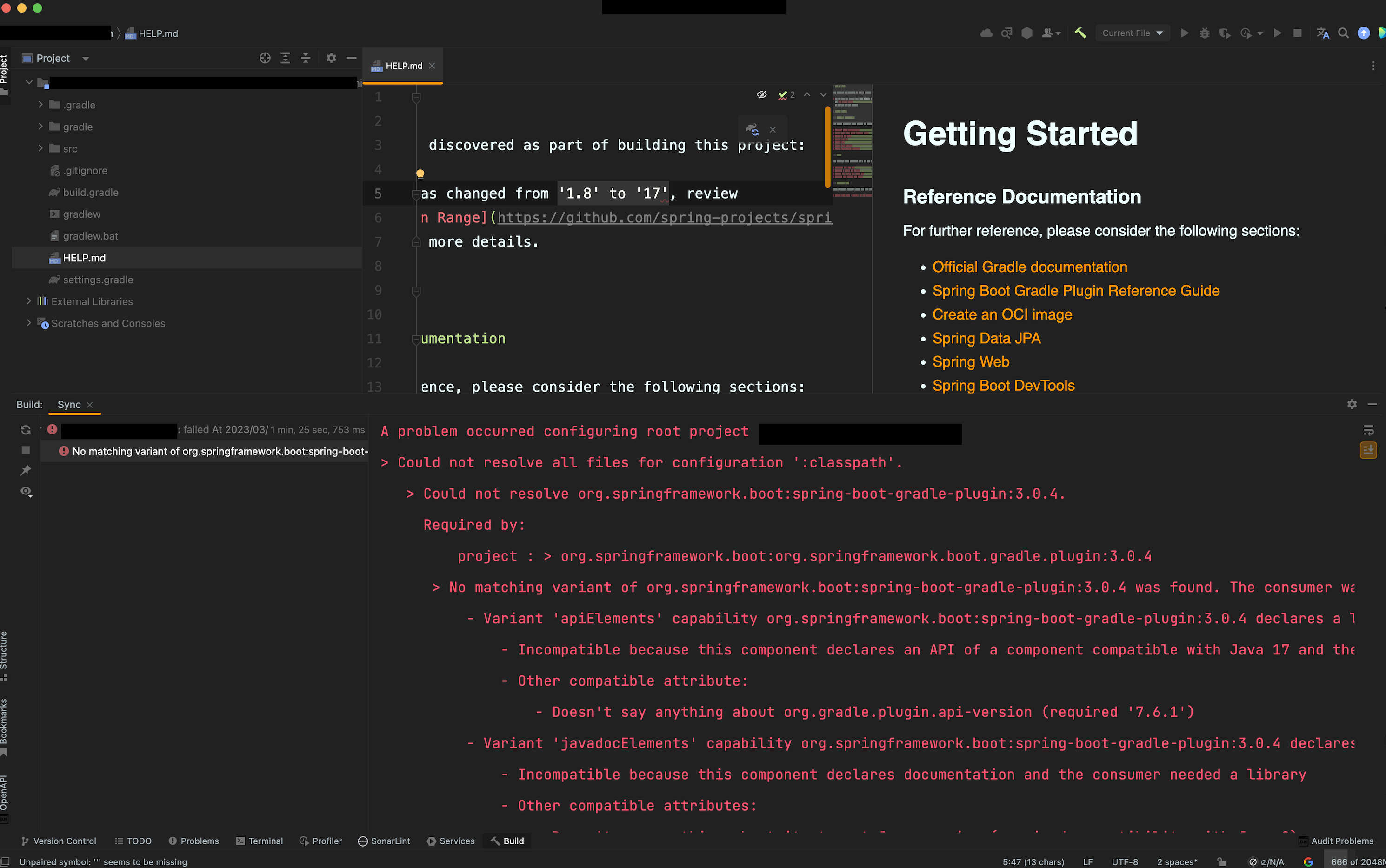Expand External Libraries node

click(x=29, y=301)
